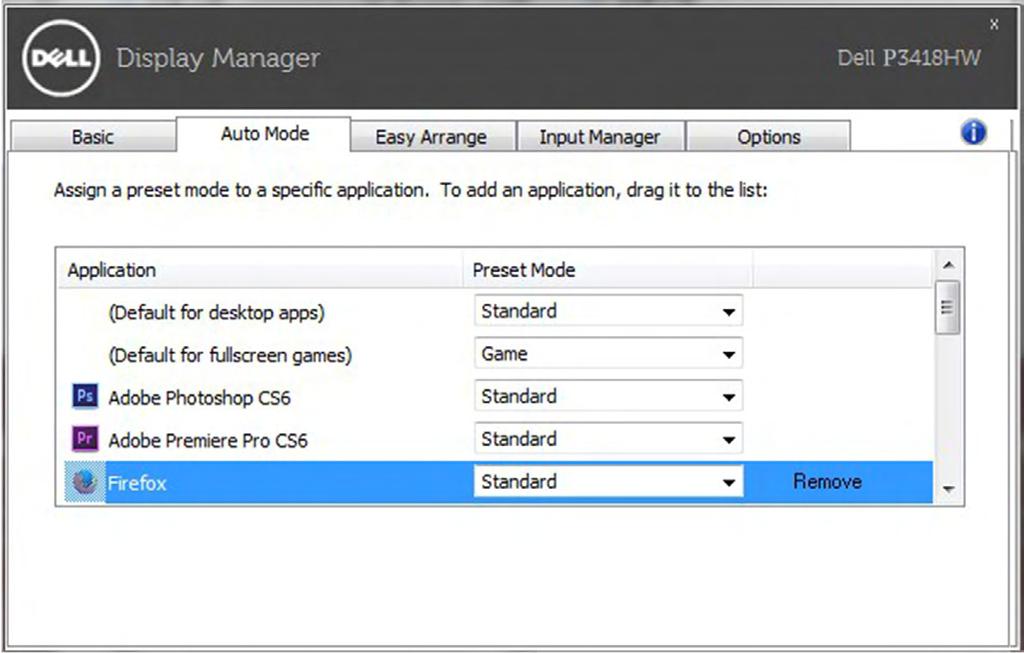
Task: Select the Adobe Photoshop CS6 row text
Action: [x=199, y=398]
